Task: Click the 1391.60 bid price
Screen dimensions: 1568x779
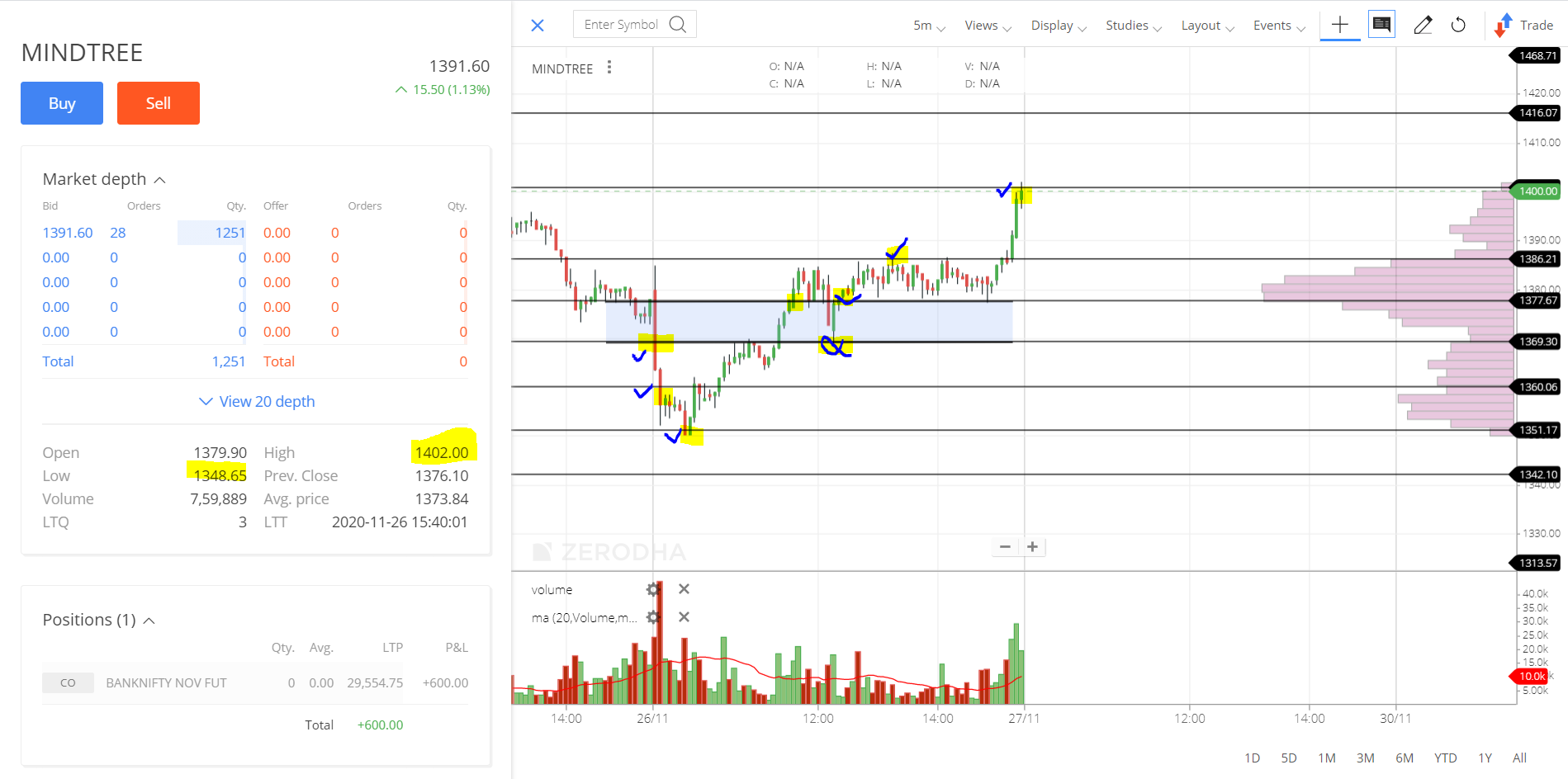Action: 68,233
